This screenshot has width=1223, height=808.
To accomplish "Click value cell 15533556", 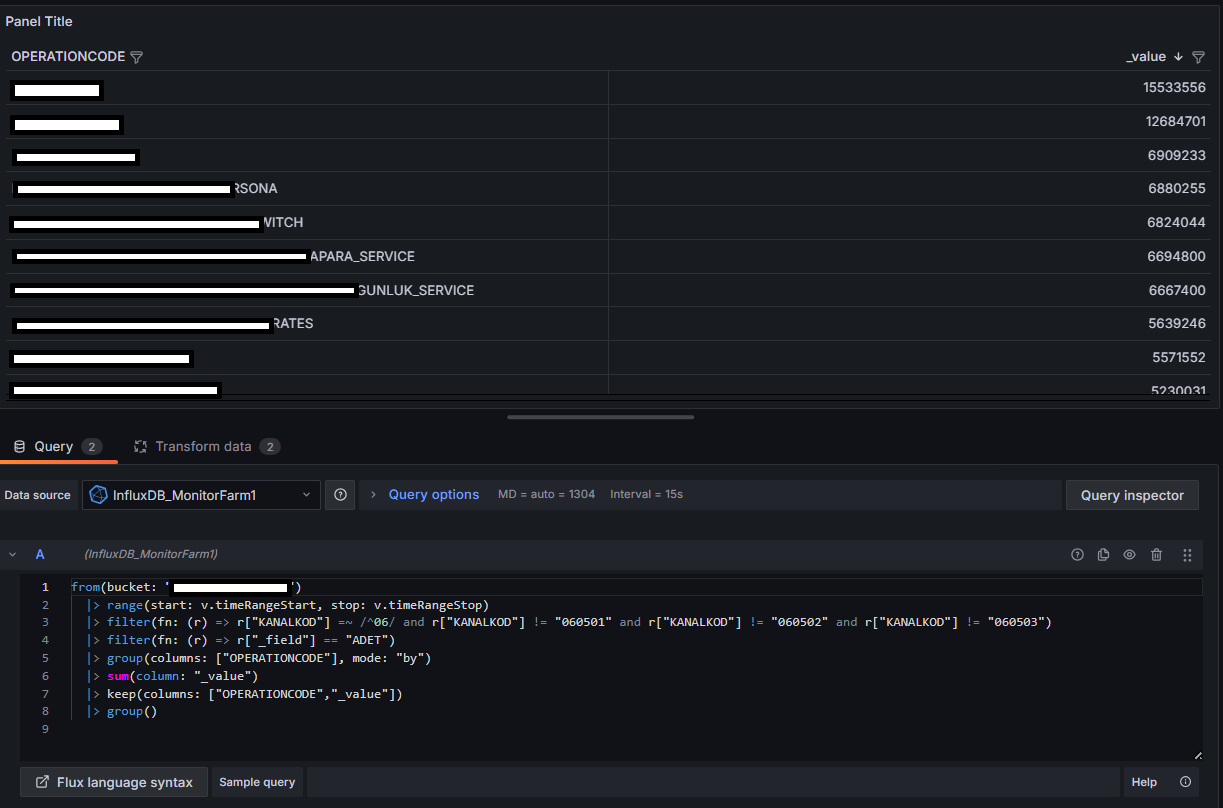I will point(1174,88).
